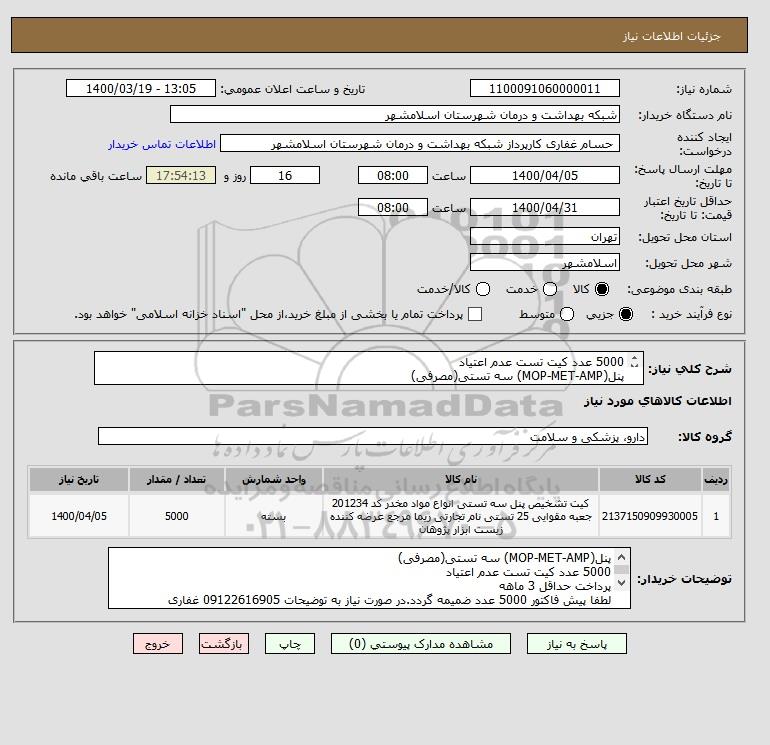Click the product name cell کیت تشخیص پنل

click(x=461, y=516)
